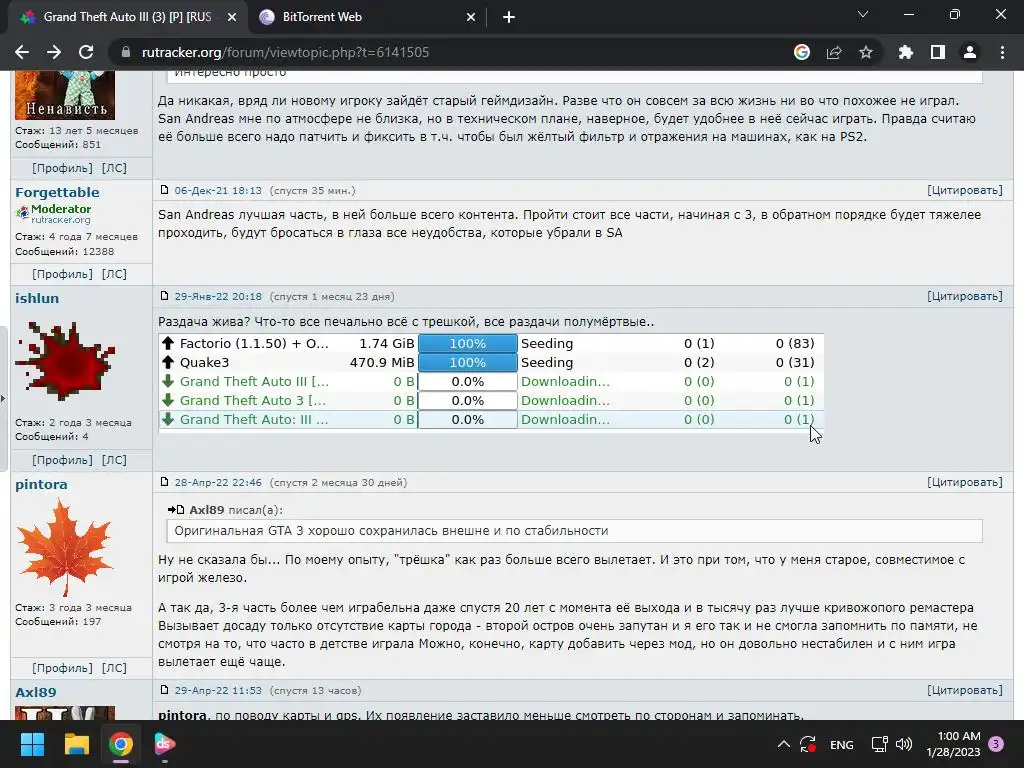Open the Extensions puzzle icon
Image resolution: width=1024 pixels, height=768 pixels.
coord(906,52)
